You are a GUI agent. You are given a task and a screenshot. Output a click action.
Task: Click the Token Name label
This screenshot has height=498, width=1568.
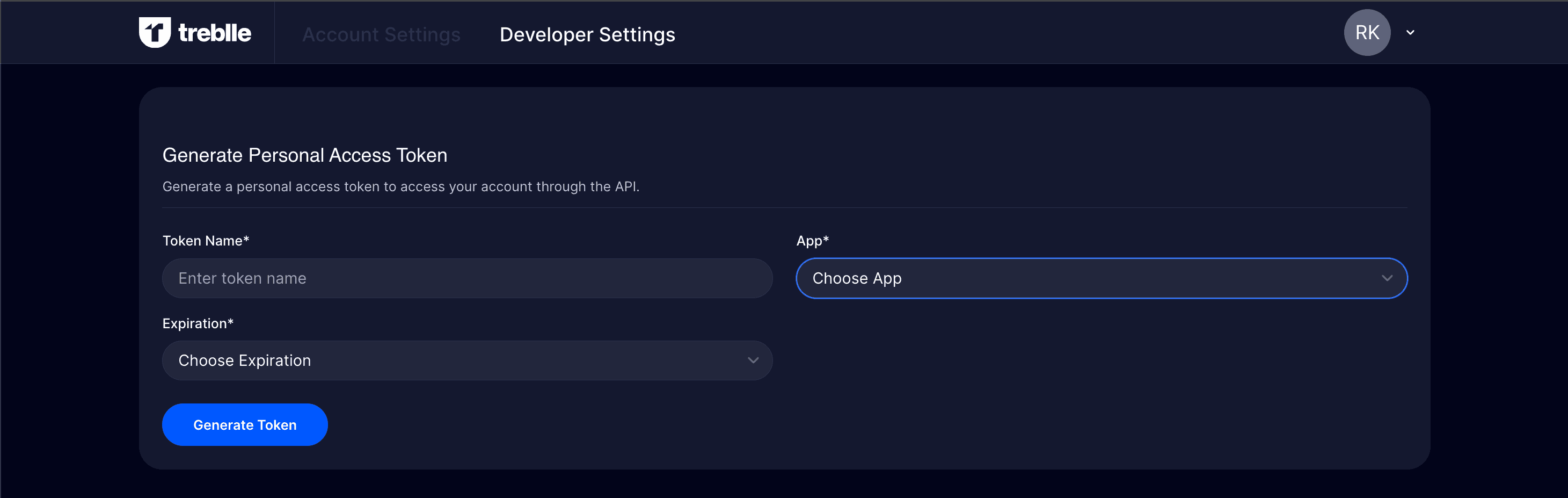(205, 241)
